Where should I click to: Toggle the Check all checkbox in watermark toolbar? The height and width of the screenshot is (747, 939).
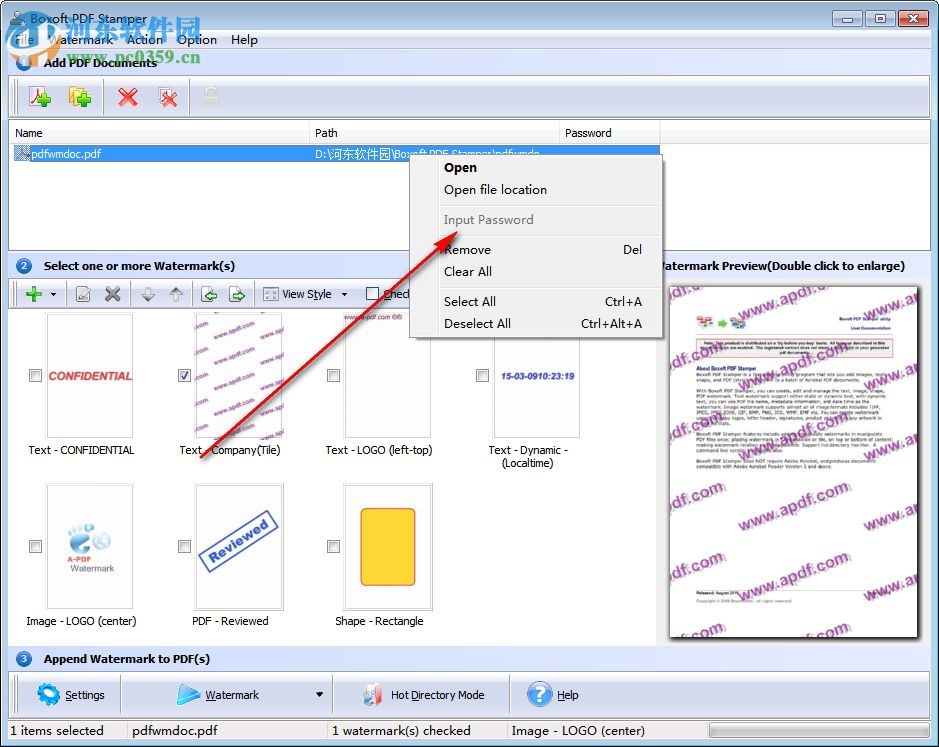pos(372,294)
